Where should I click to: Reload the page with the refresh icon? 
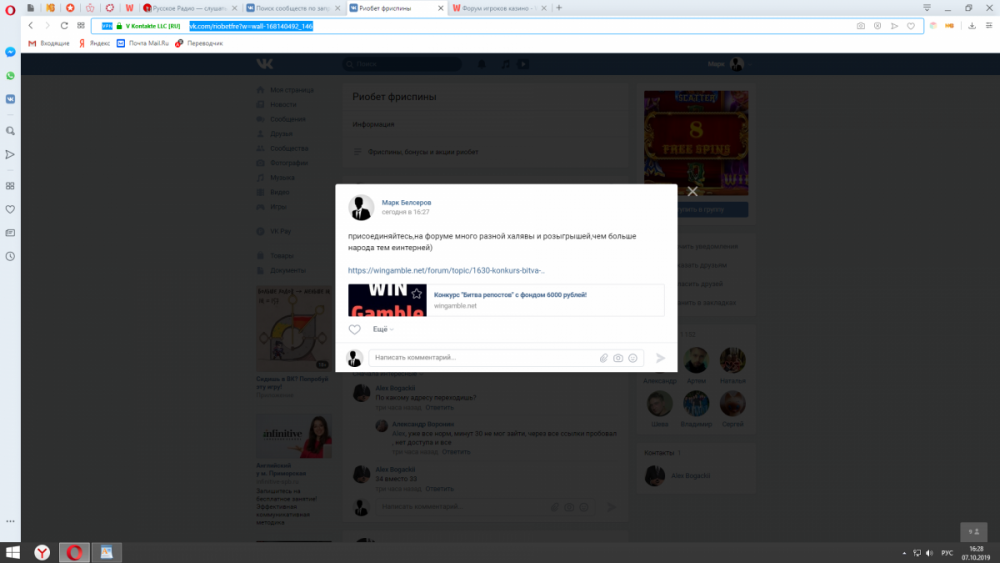65,26
